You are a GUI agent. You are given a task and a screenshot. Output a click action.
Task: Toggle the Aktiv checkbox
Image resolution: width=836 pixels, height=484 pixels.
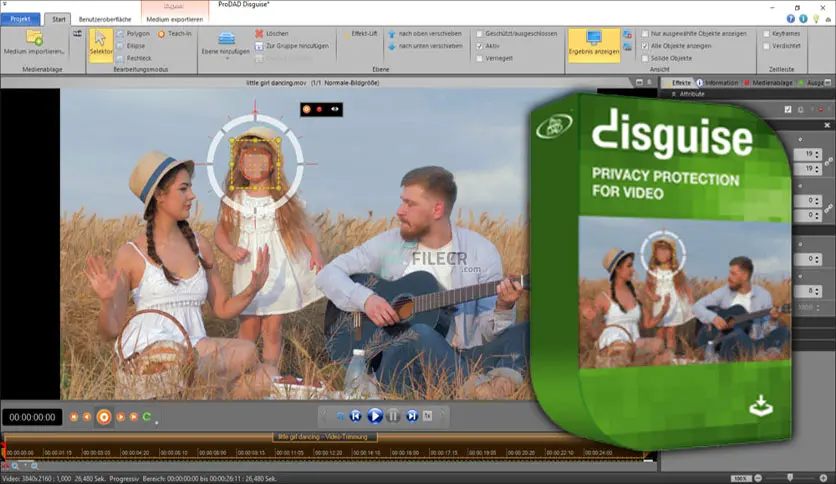pyautogui.click(x=481, y=46)
